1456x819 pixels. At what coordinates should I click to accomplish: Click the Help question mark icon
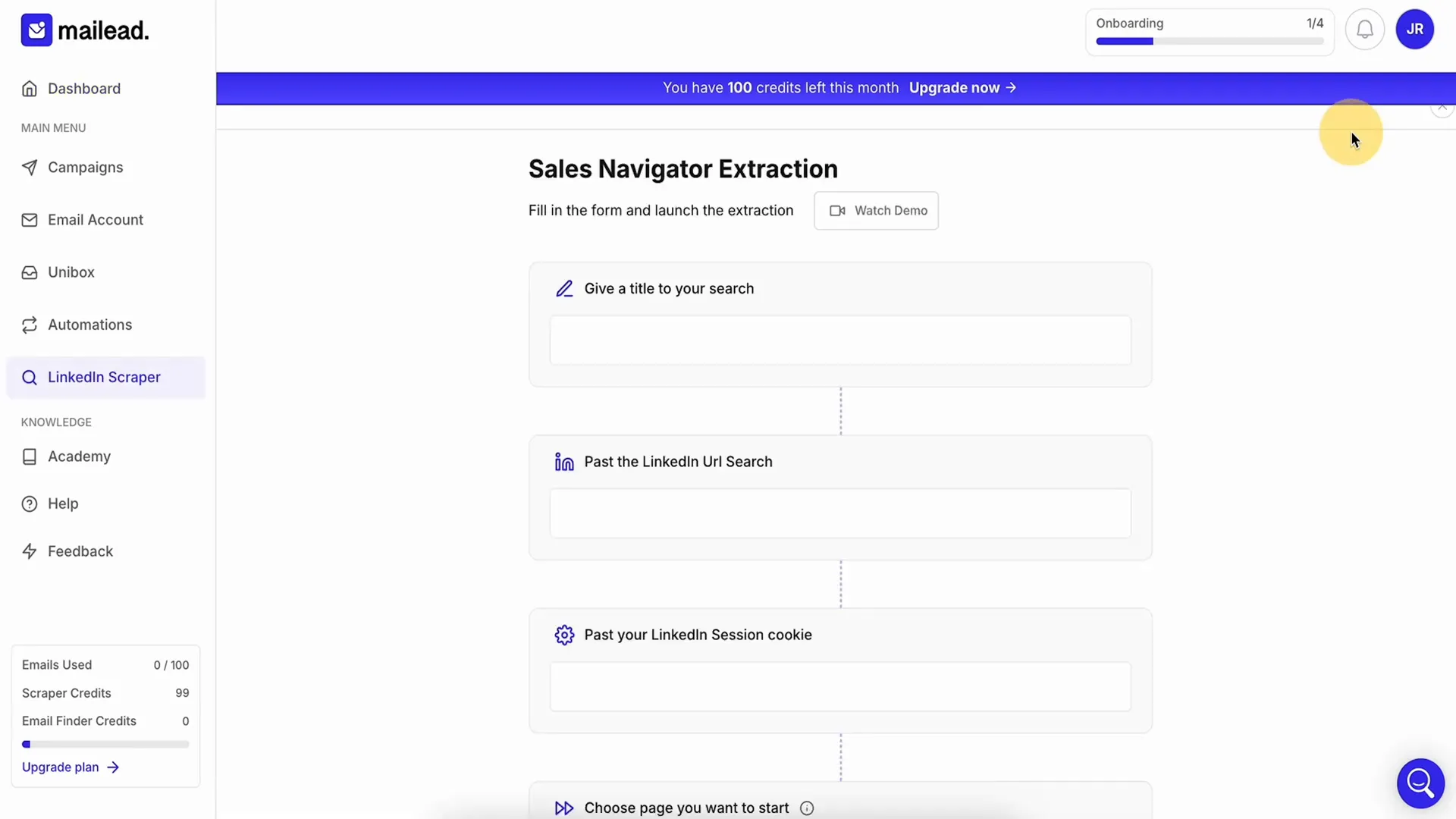30,504
